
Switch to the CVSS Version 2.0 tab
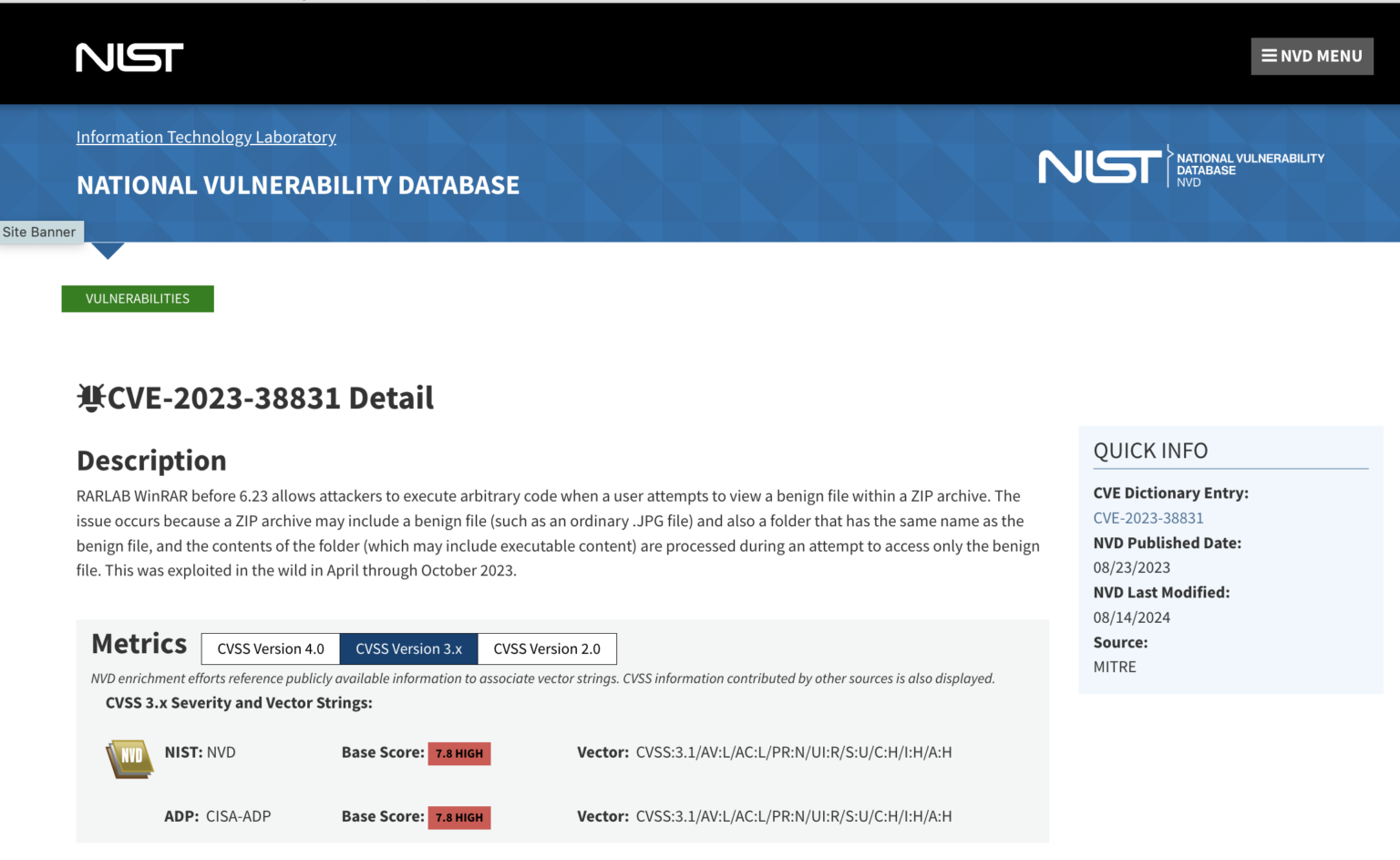(547, 649)
